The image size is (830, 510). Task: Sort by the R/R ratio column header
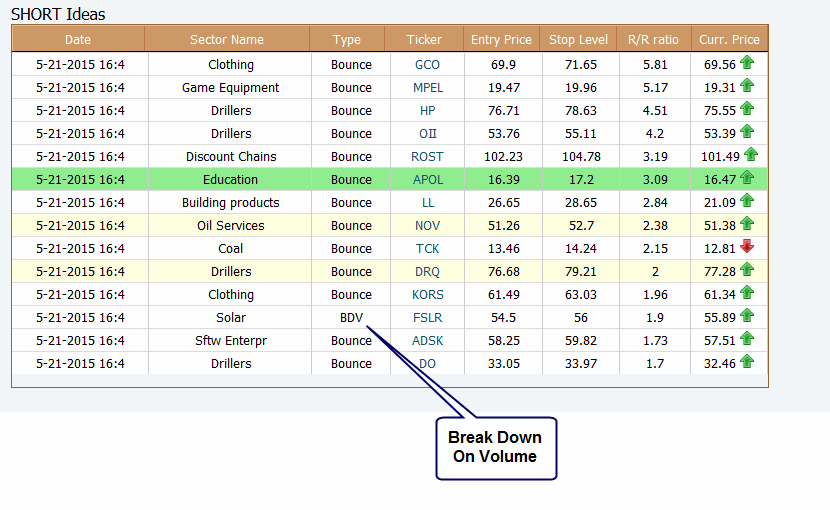653,39
